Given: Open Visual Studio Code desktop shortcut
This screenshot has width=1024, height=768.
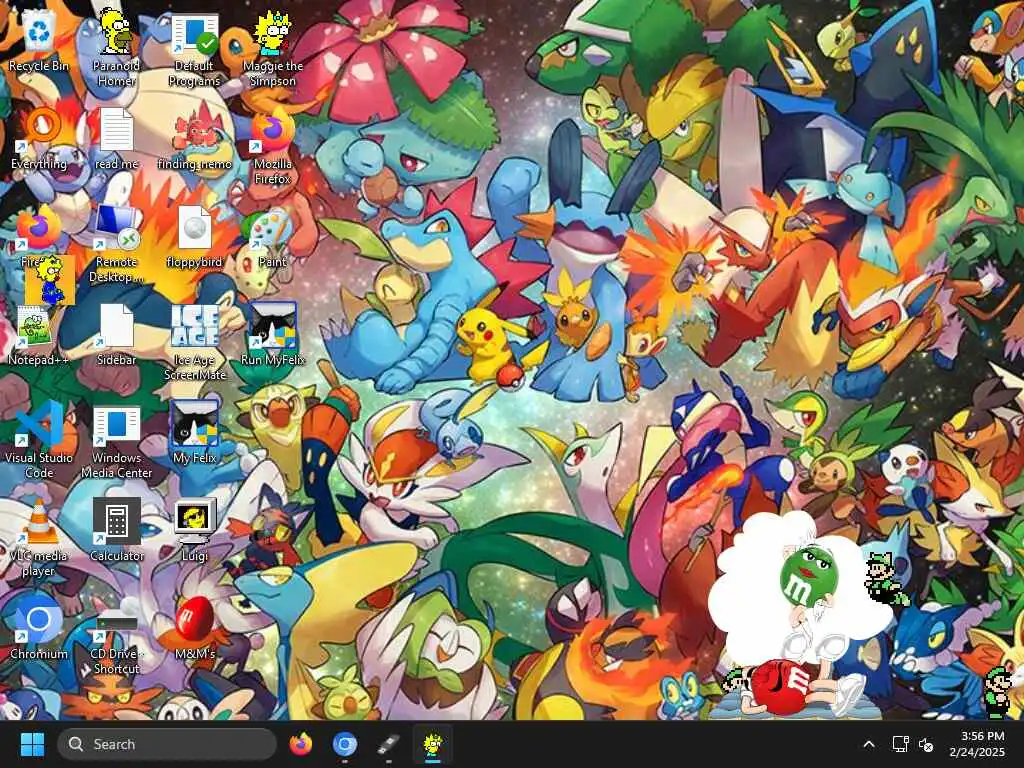Looking at the screenshot, I should [39, 440].
